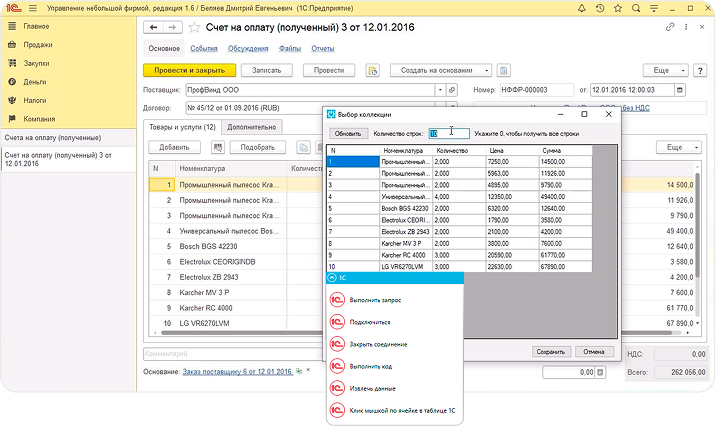This screenshot has width=716, height=426.
Task: Open the Продажи section in the sidebar
Action: 37,45
